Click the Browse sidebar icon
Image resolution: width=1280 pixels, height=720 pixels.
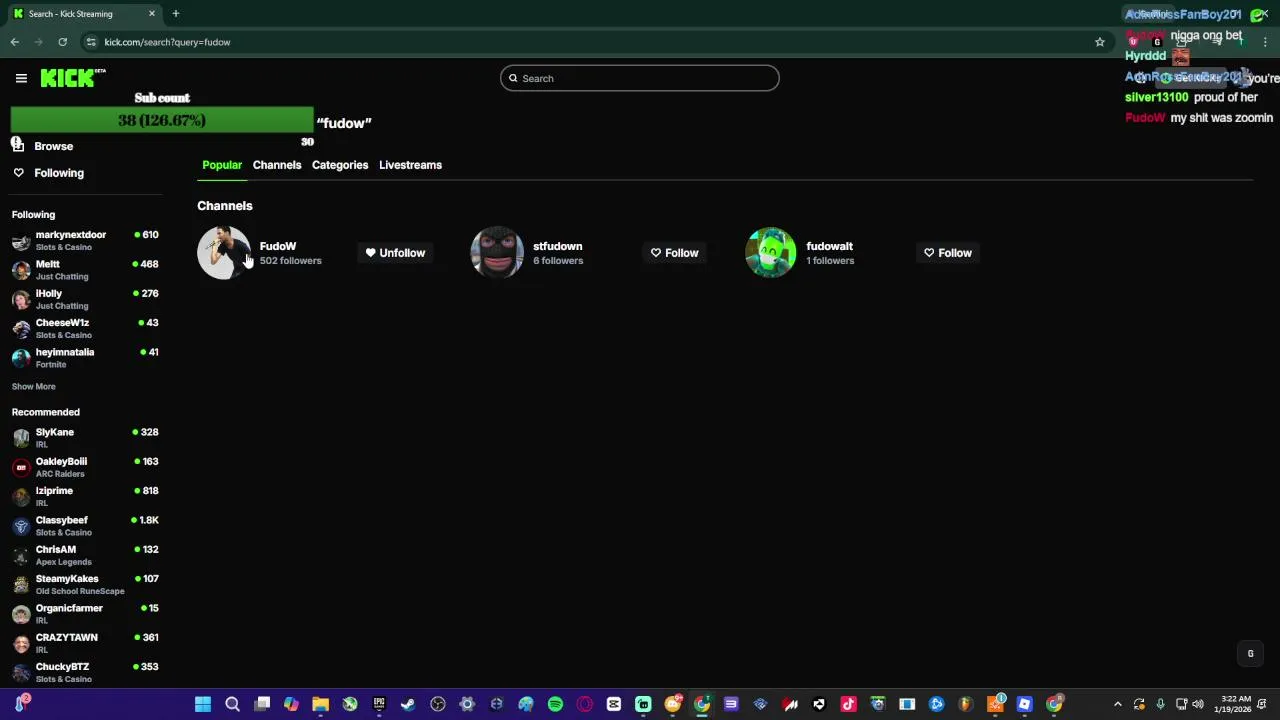point(18,146)
